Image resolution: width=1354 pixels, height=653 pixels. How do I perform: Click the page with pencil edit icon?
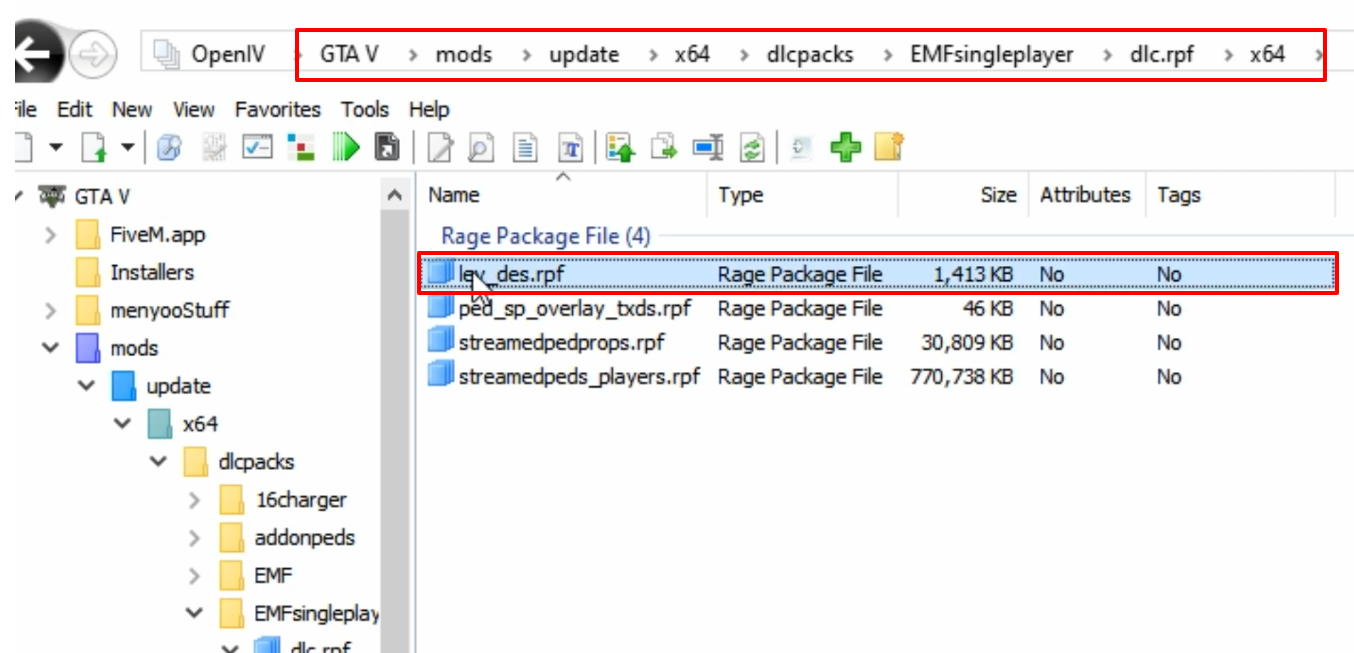point(440,148)
